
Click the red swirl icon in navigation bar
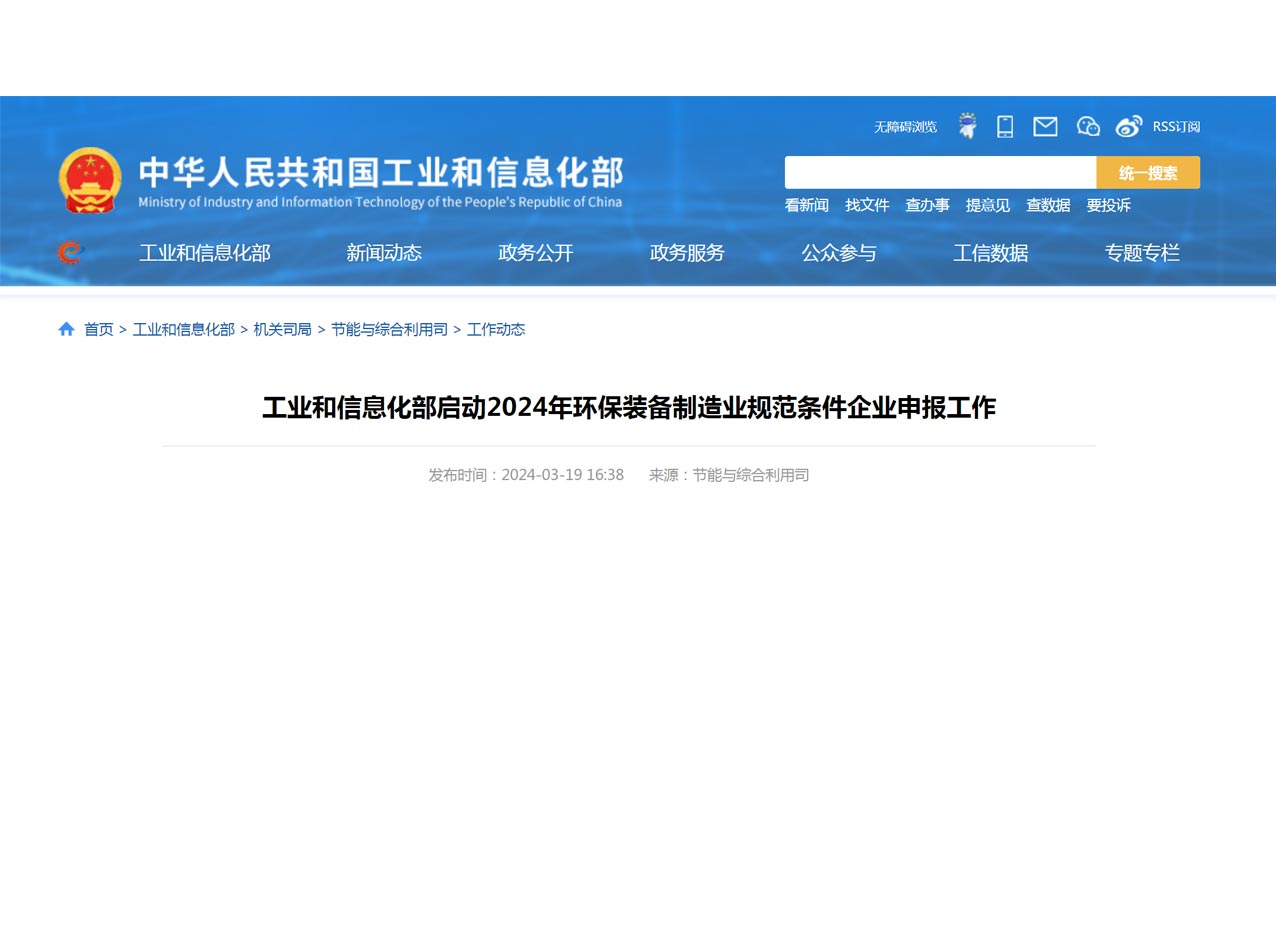tap(70, 253)
